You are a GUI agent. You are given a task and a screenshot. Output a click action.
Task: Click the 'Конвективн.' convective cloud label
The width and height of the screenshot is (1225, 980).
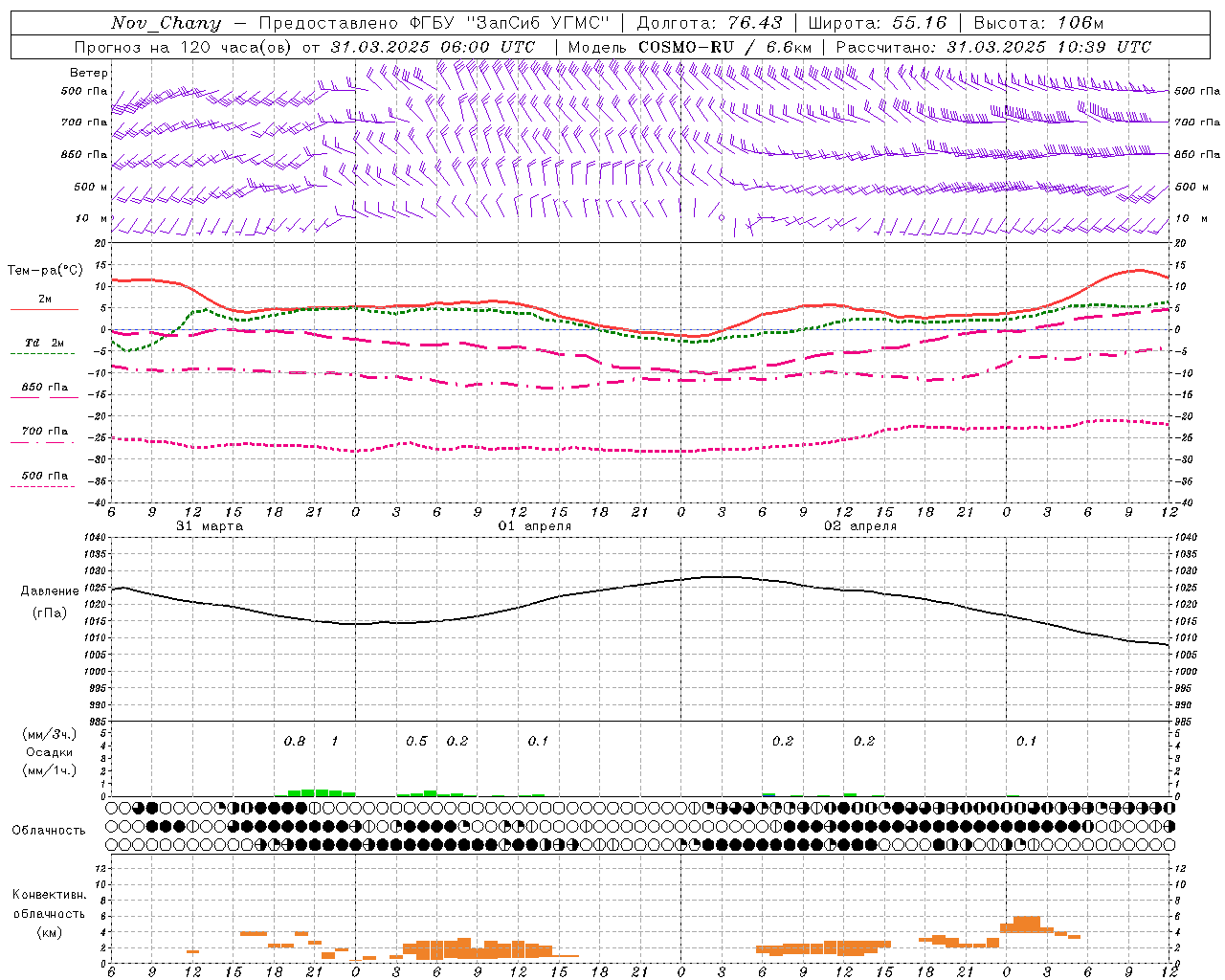[49, 895]
